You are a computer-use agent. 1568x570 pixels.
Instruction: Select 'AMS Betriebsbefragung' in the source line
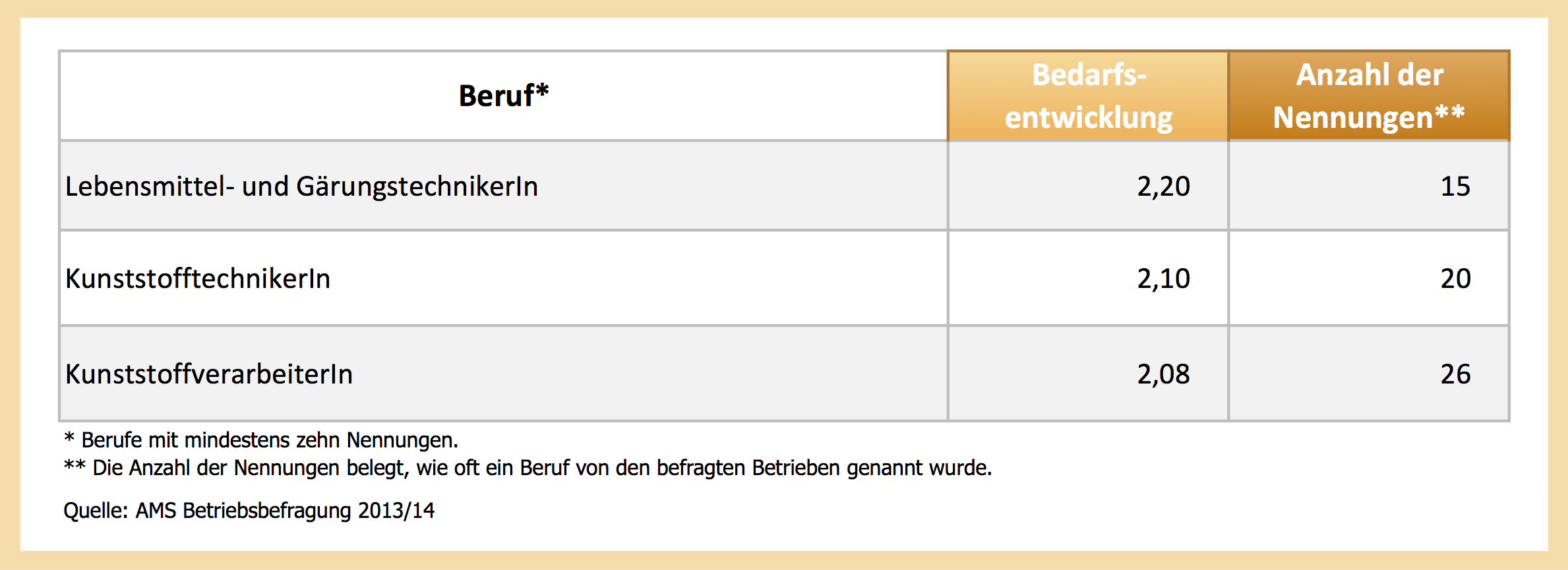243,511
